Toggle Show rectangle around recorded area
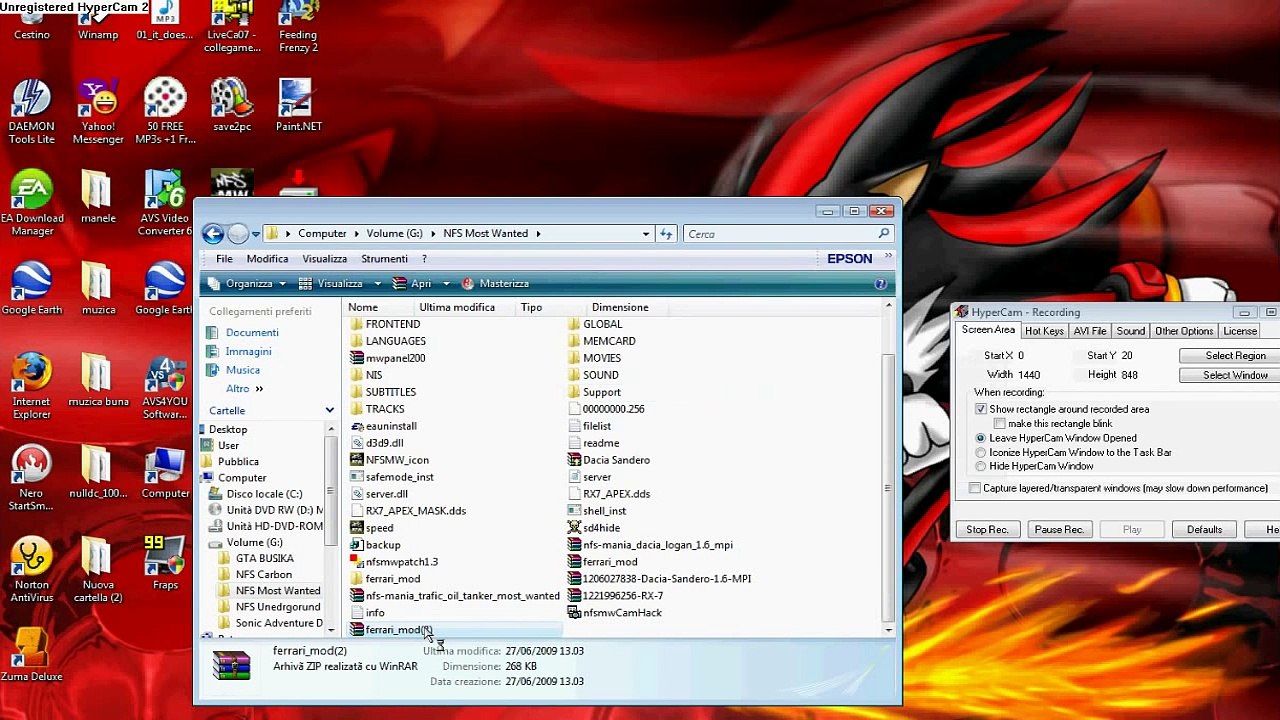 [x=981, y=409]
